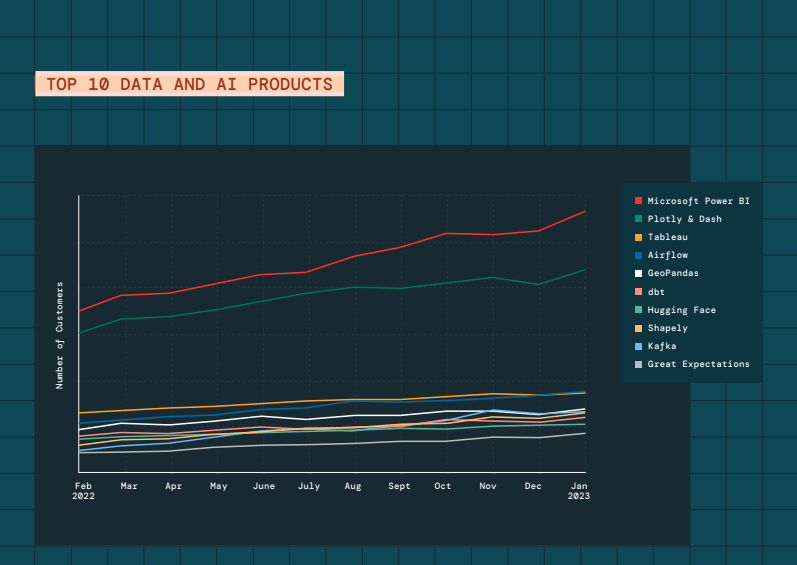
Task: Click the "Nov" month axis label
Action: click(x=488, y=486)
